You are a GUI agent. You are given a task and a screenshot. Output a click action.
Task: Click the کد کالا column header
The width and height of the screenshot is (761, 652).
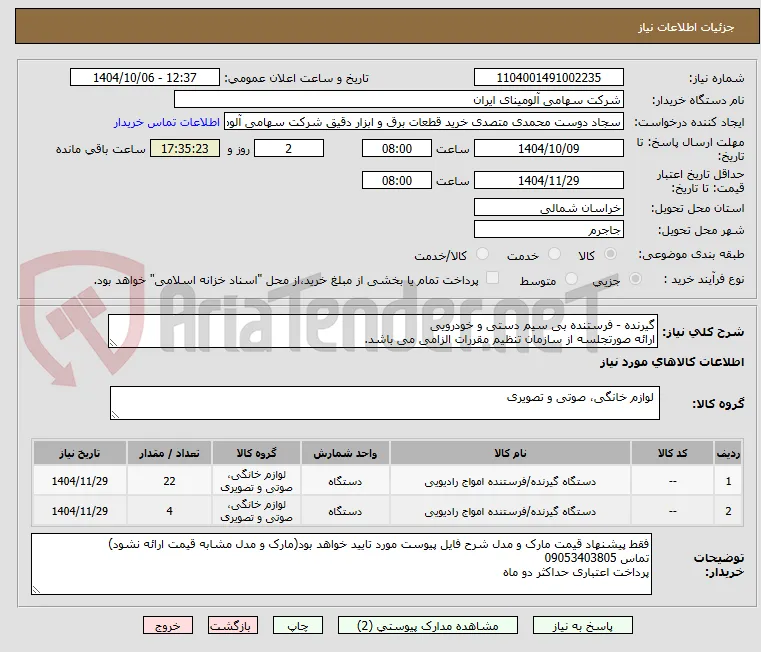coord(672,453)
